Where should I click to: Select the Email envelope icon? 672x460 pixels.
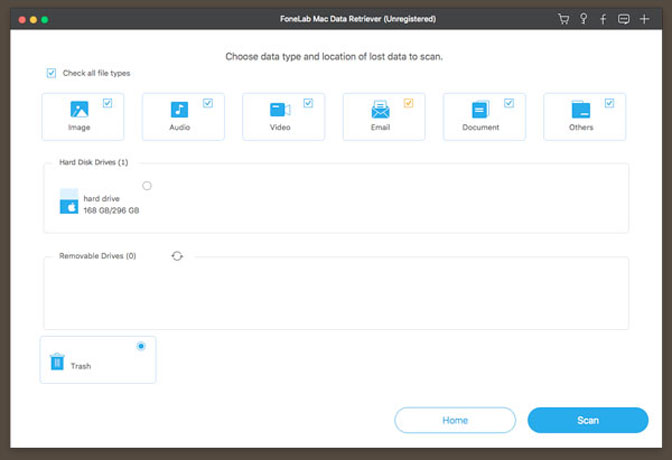click(x=380, y=109)
